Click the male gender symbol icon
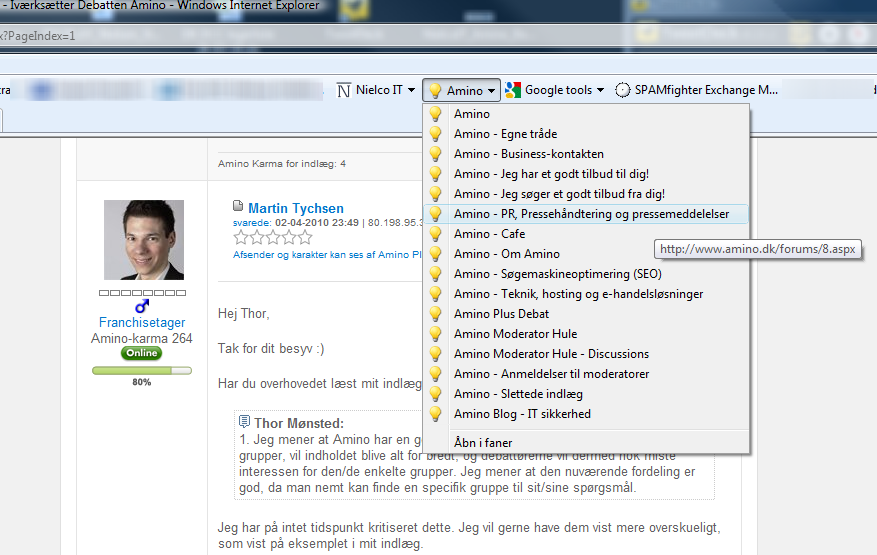Image resolution: width=877 pixels, height=555 pixels. 142,306
